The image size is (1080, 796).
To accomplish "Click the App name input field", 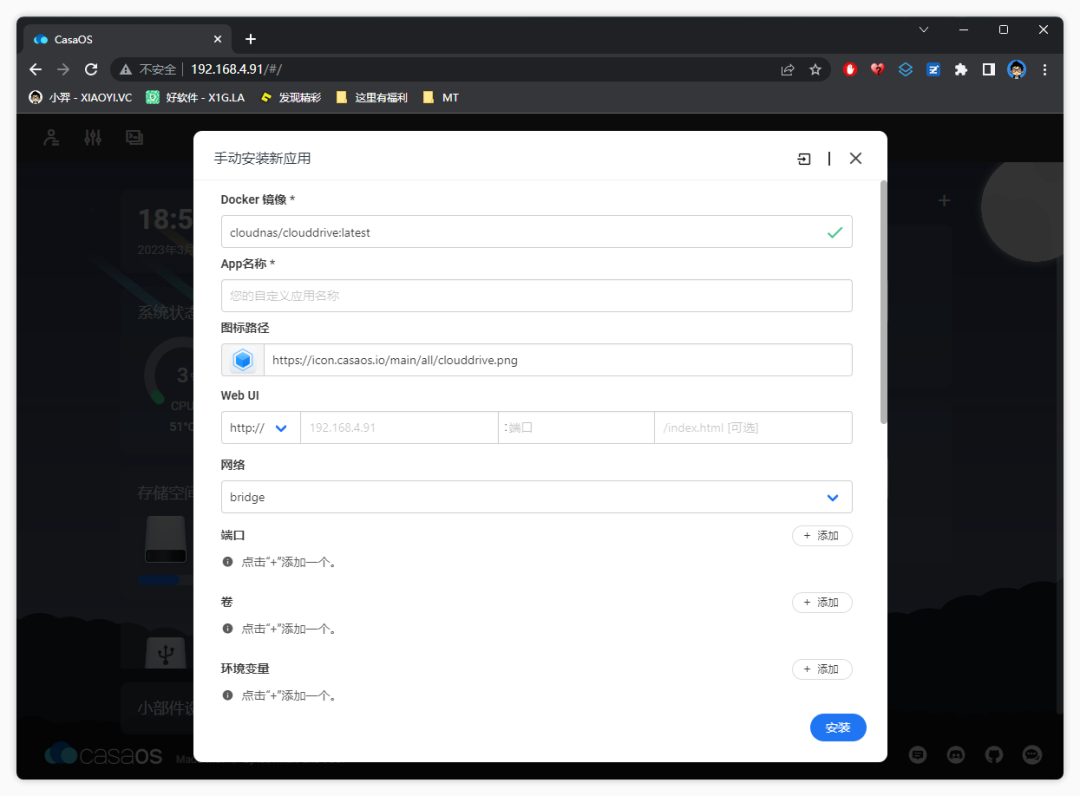I will point(536,296).
